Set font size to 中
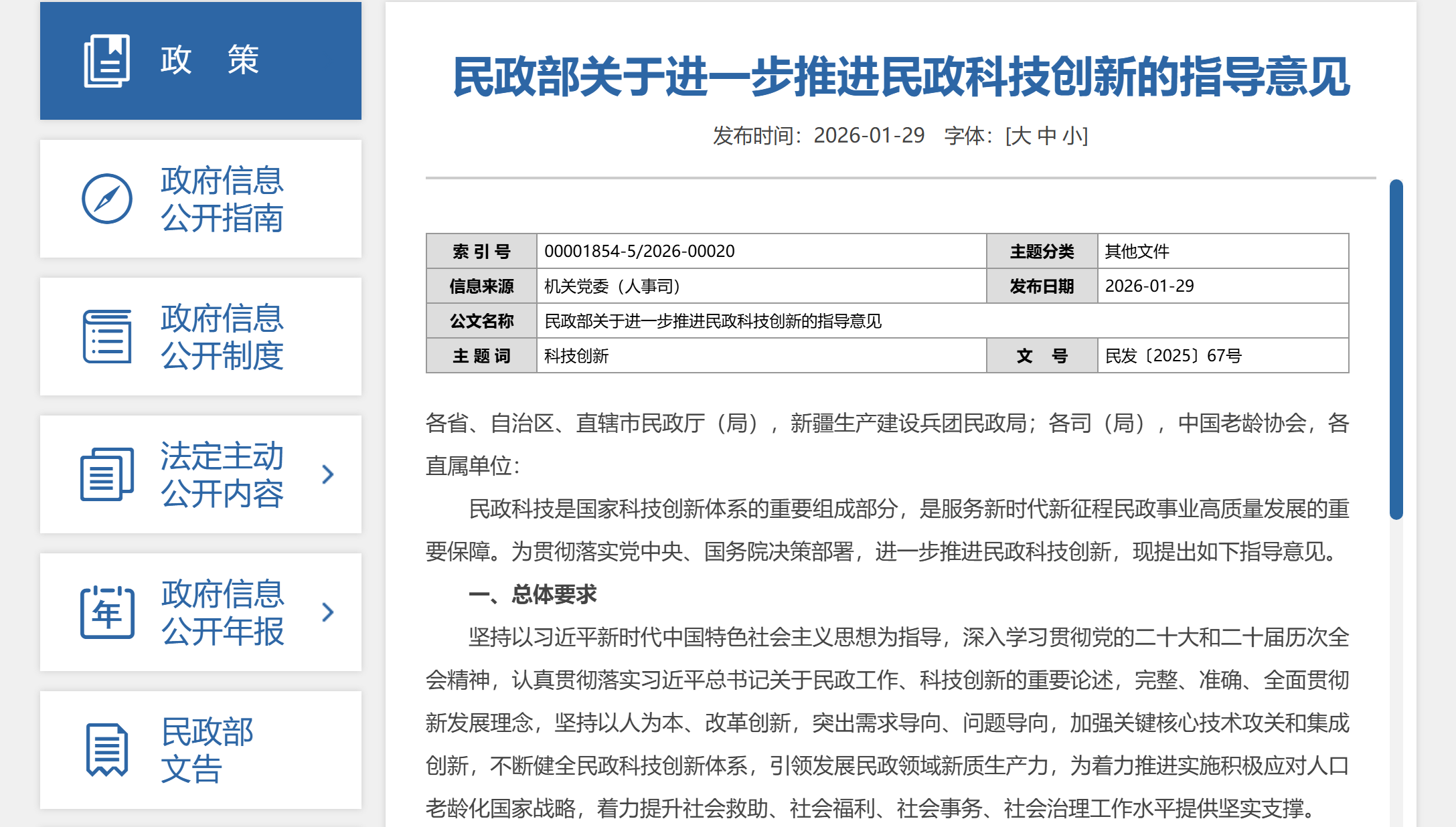The height and width of the screenshot is (827, 1456). 1046,136
